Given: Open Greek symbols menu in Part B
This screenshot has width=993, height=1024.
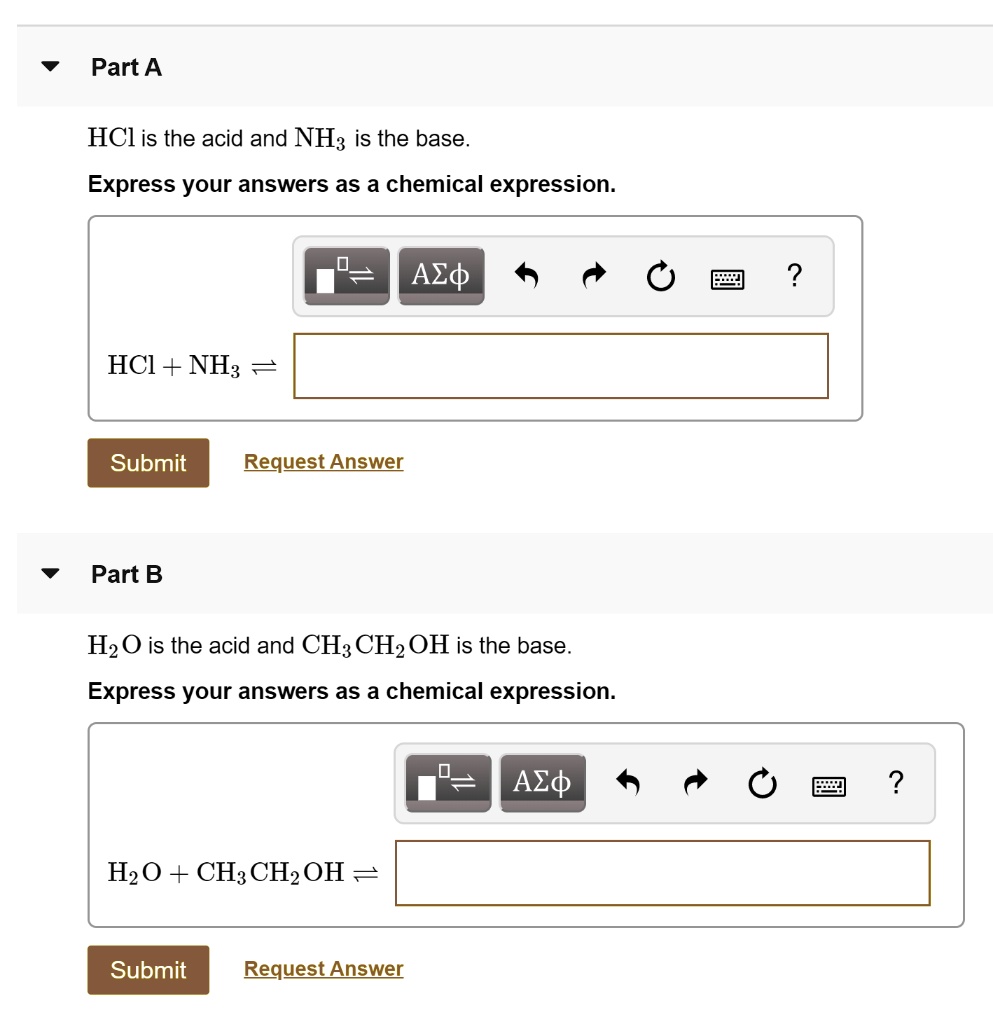Looking at the screenshot, I should pos(543,782).
